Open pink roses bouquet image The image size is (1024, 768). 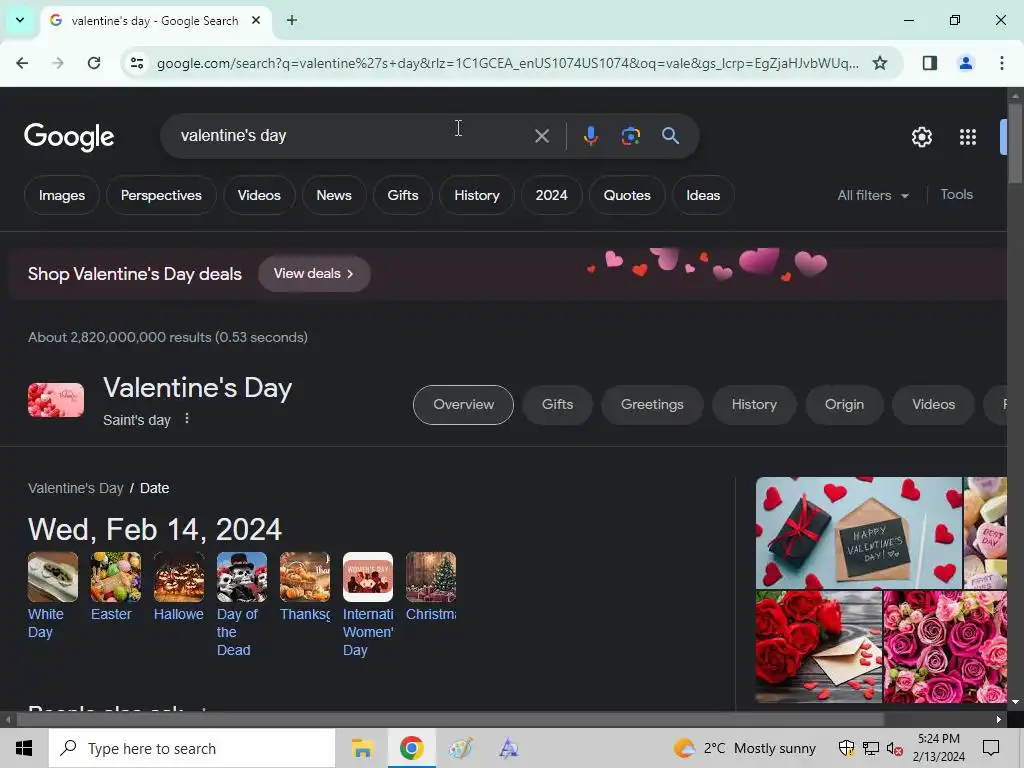coord(945,647)
